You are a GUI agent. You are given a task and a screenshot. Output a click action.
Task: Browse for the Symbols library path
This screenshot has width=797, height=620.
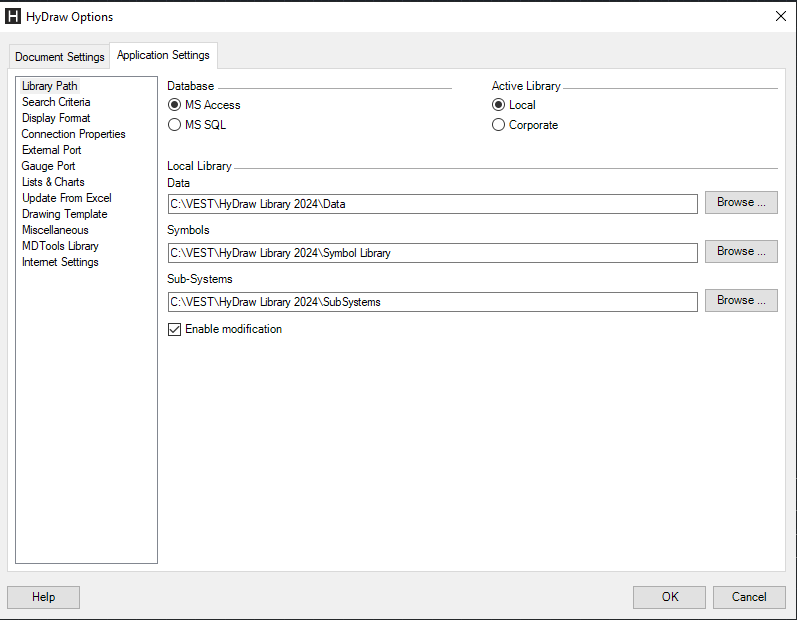click(x=740, y=251)
